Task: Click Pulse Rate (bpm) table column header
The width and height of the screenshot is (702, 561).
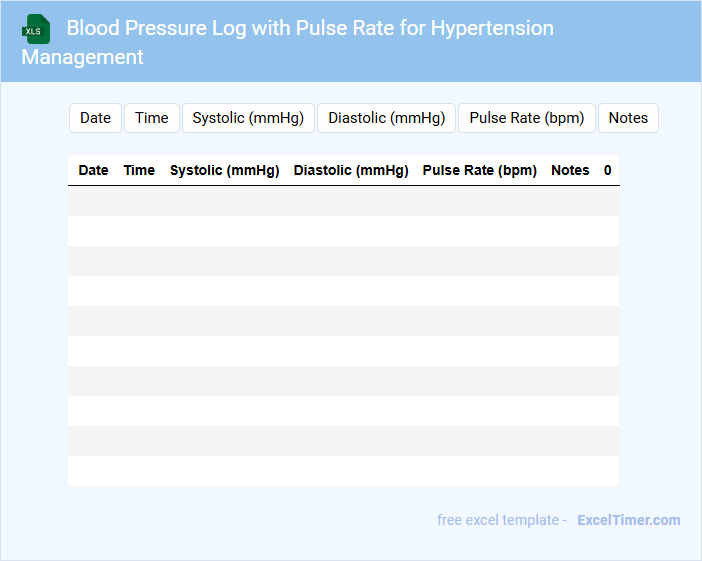Action: point(480,170)
